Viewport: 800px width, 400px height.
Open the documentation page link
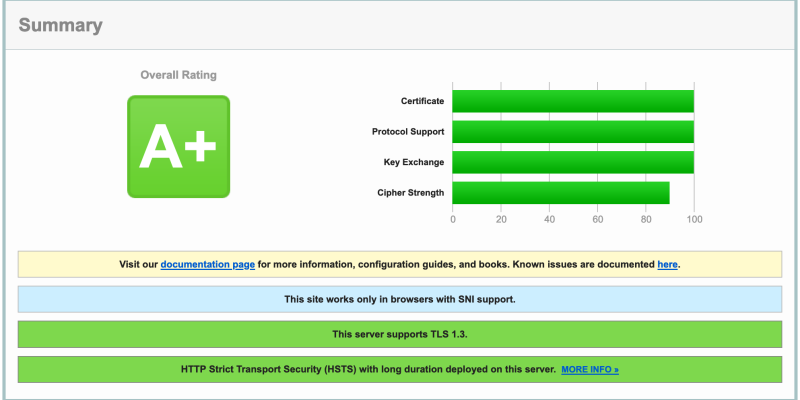coord(208,264)
